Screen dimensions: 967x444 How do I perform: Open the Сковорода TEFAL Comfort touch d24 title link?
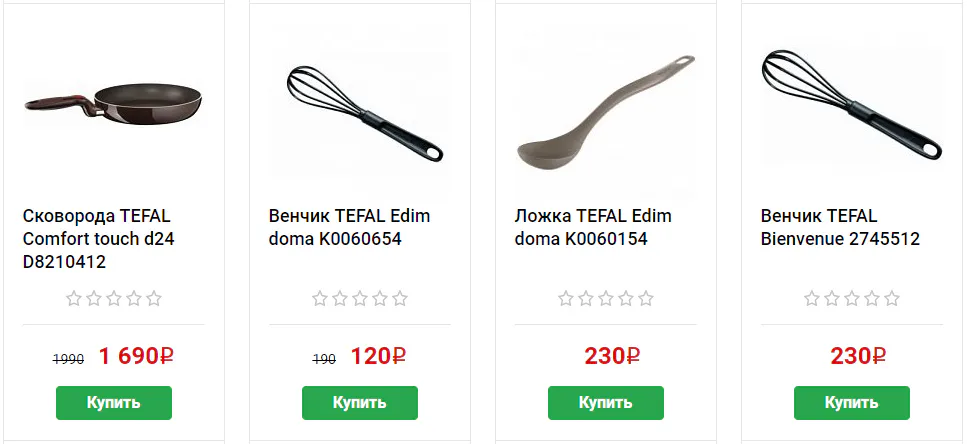point(99,239)
